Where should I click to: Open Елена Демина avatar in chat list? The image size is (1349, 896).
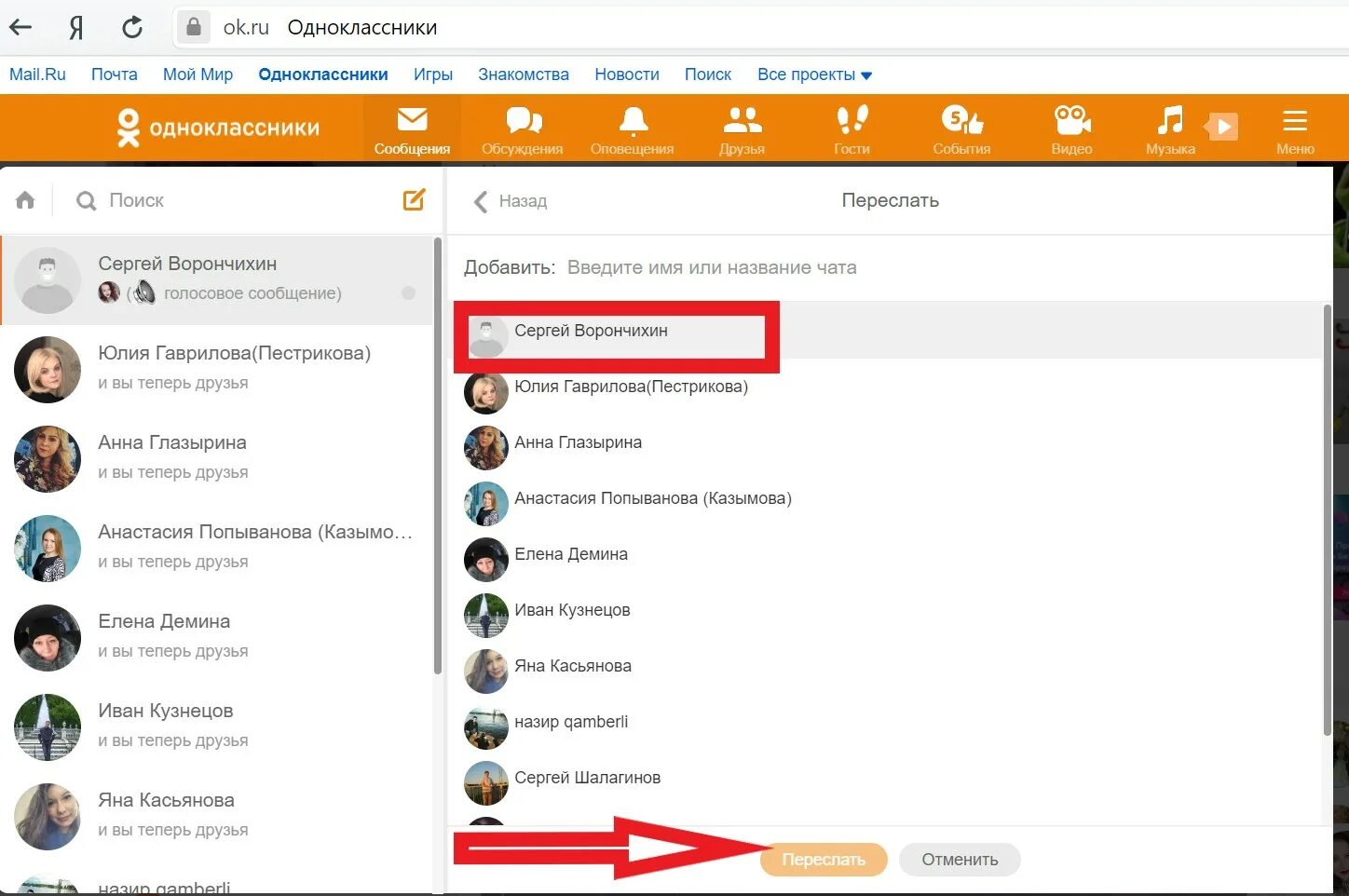point(48,637)
